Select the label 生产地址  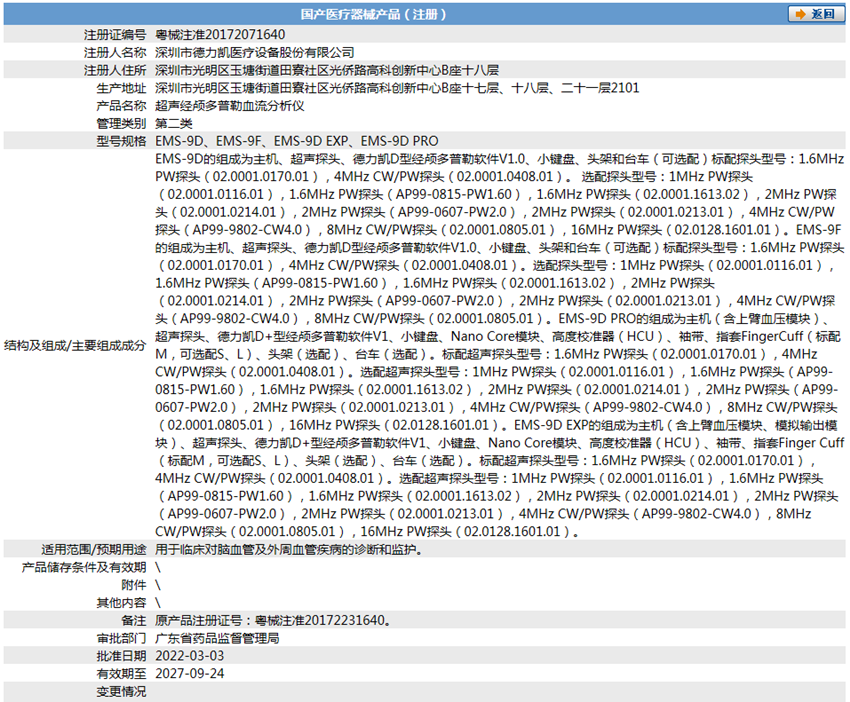pyautogui.click(x=121, y=88)
